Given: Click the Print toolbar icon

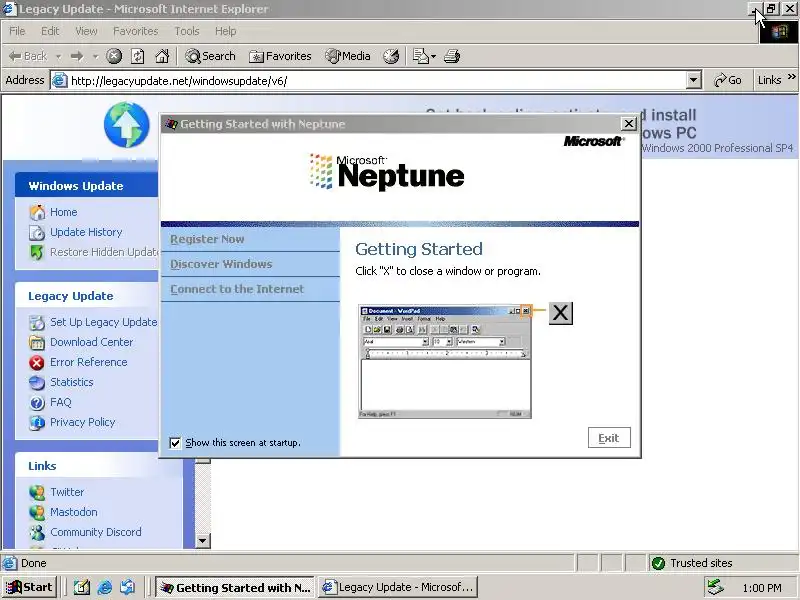Looking at the screenshot, I should coord(452,56).
